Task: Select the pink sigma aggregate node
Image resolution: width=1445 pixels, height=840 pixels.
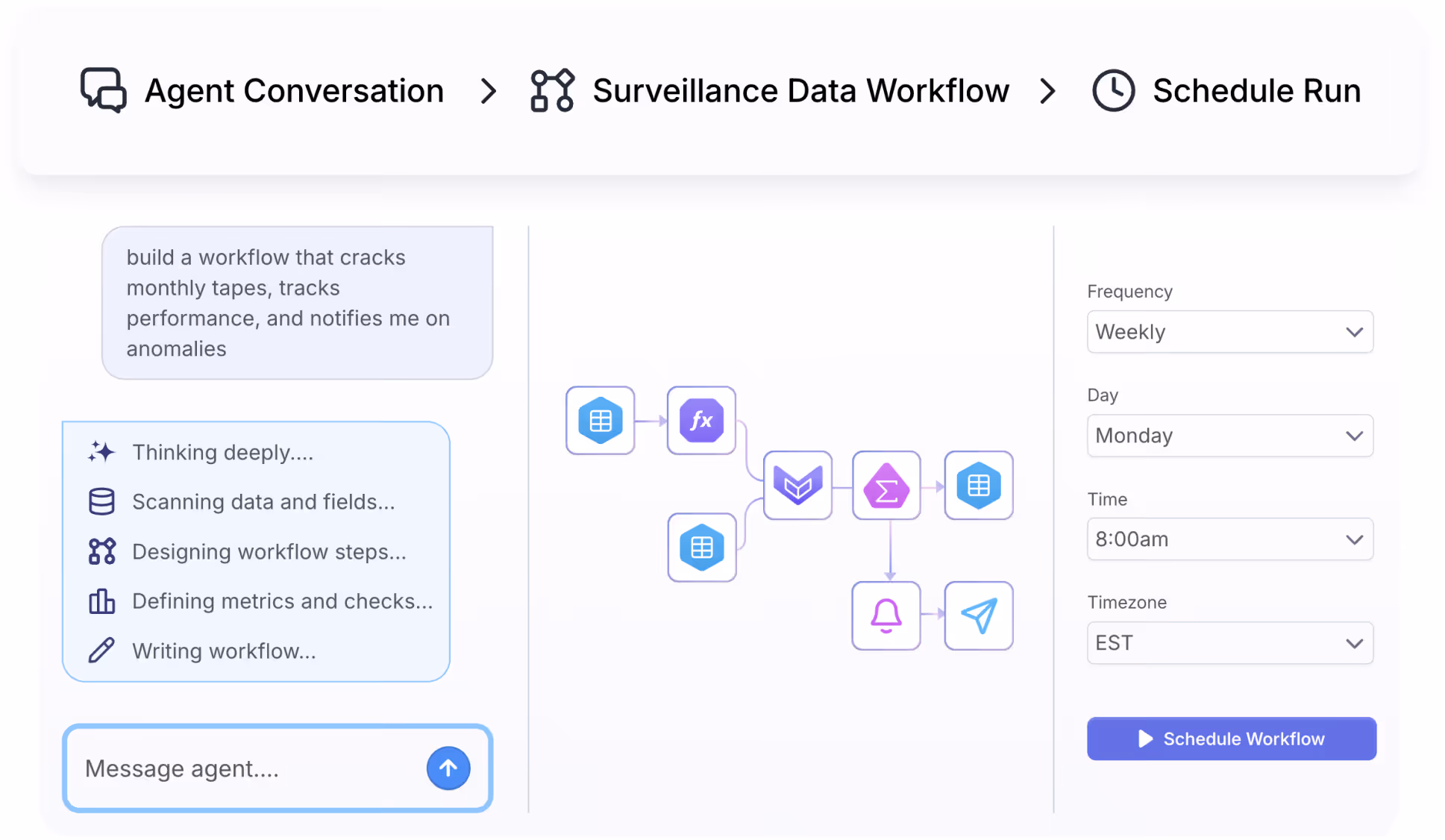Action: click(x=886, y=486)
